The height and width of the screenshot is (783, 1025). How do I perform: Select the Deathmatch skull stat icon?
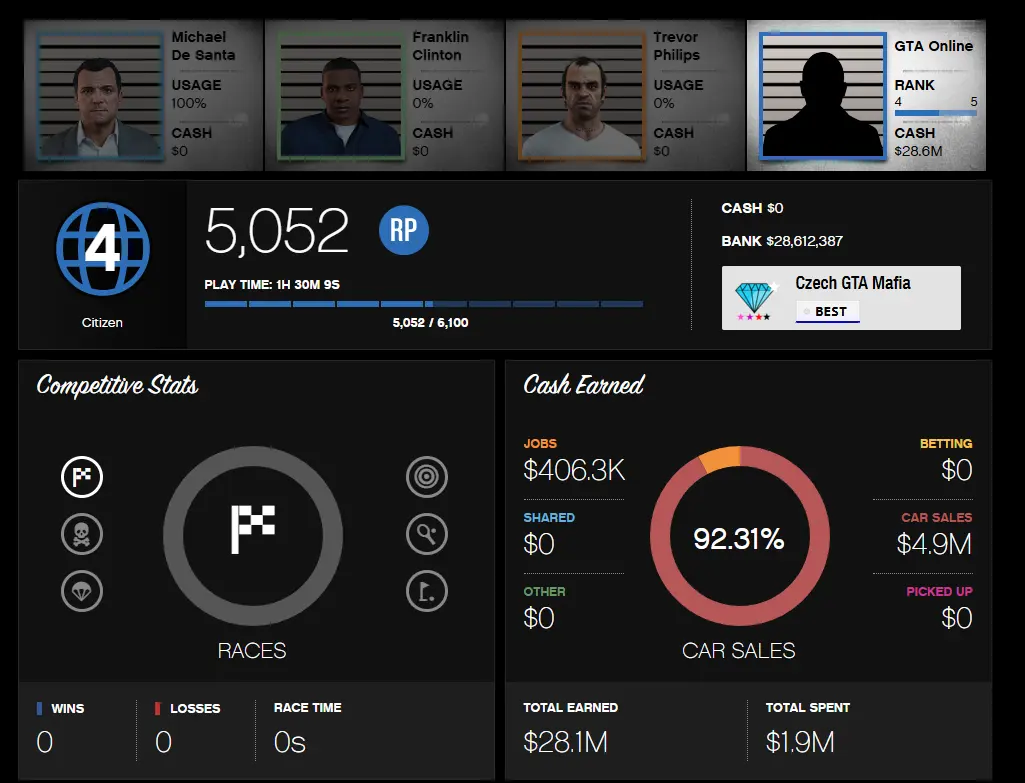[x=82, y=534]
